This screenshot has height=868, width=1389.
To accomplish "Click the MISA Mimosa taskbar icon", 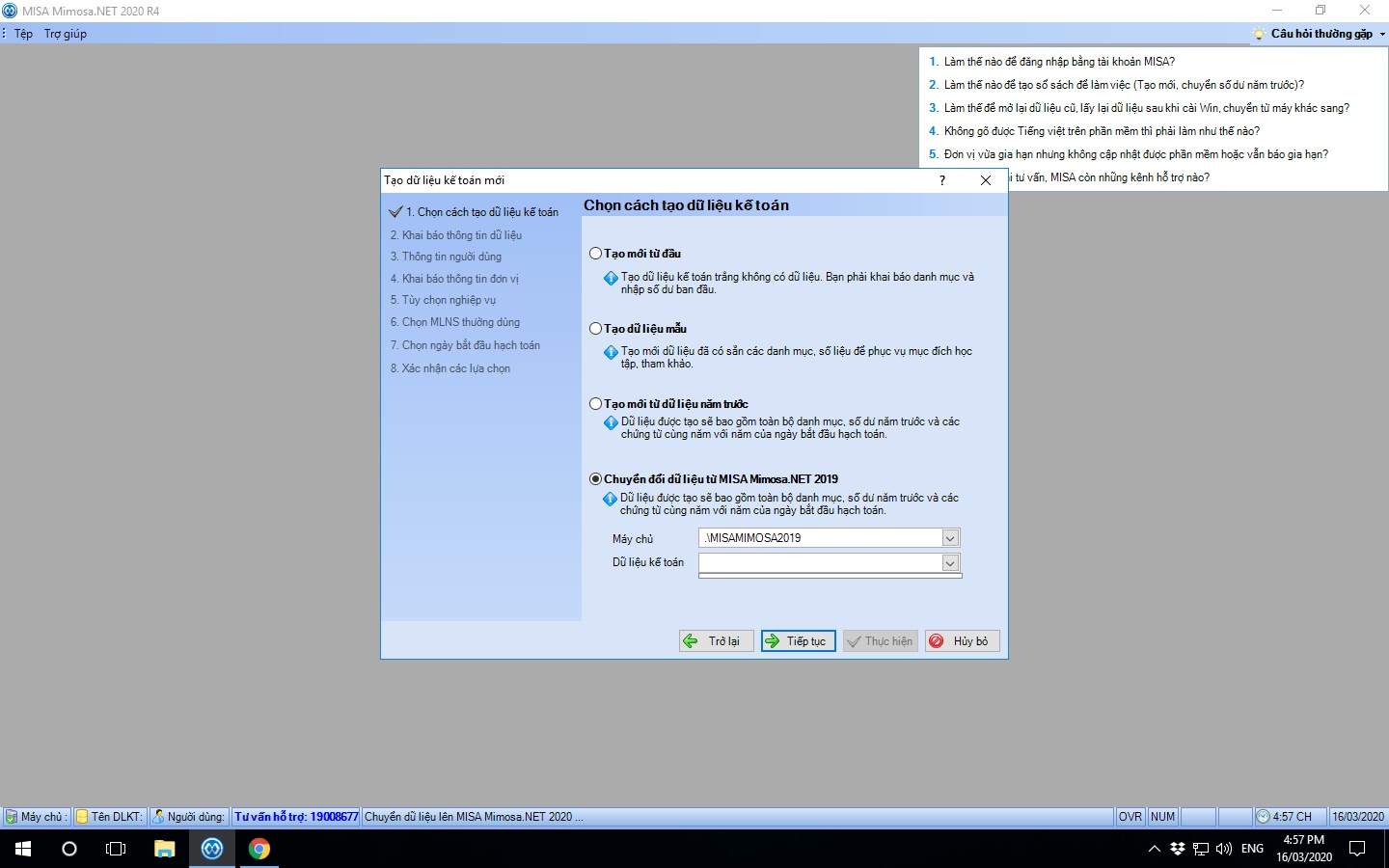I will 212,849.
